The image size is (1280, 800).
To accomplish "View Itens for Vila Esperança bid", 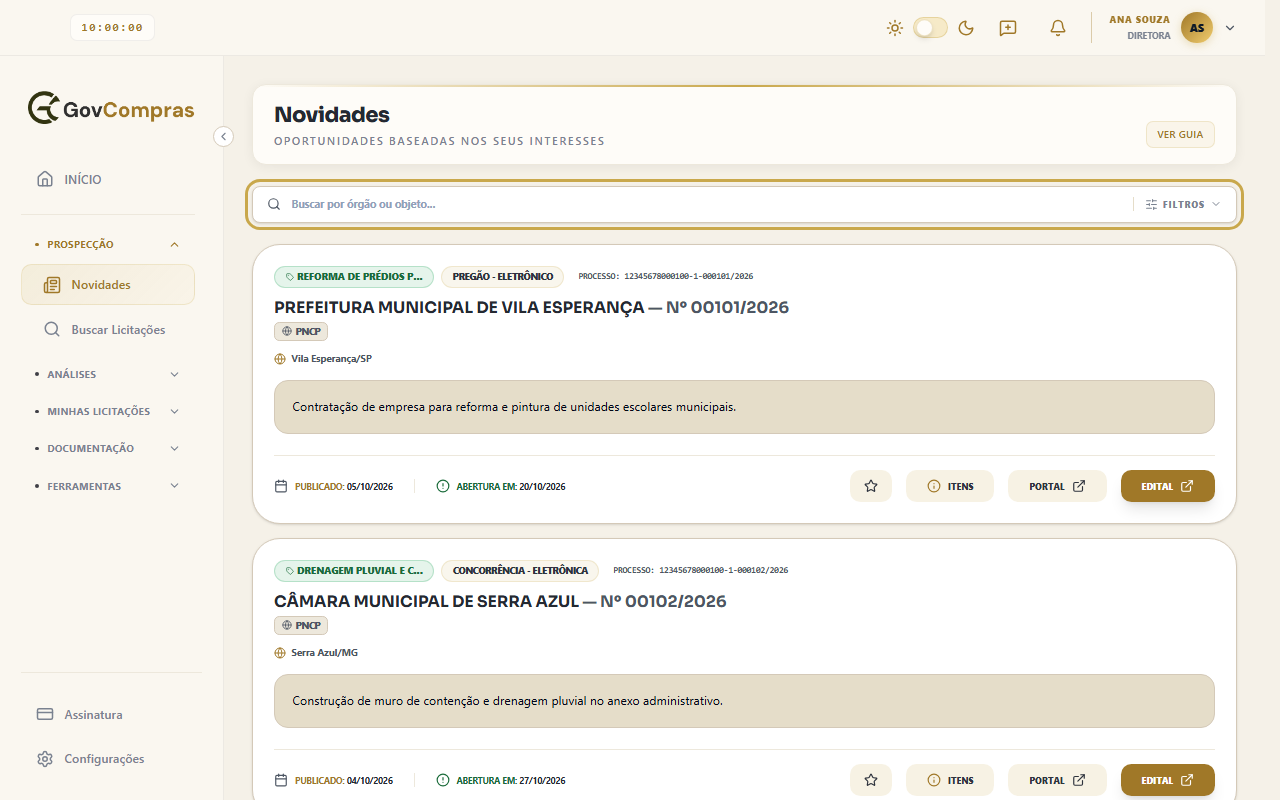I will click(x=950, y=486).
